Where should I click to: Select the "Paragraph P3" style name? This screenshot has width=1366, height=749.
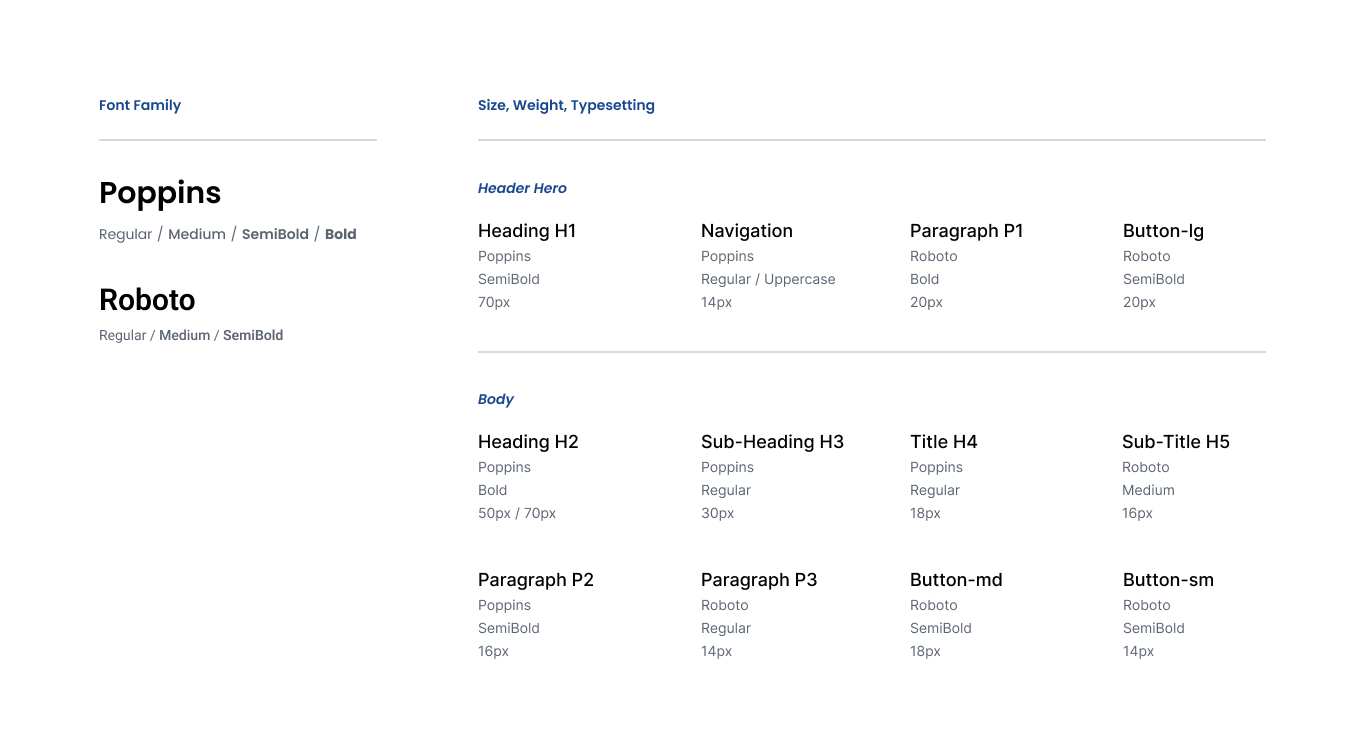(x=759, y=580)
